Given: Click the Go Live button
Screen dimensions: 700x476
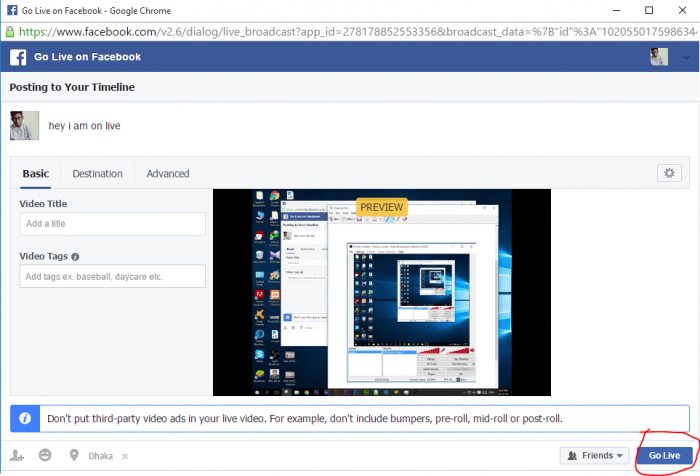Looking at the screenshot, I should coord(664,455).
